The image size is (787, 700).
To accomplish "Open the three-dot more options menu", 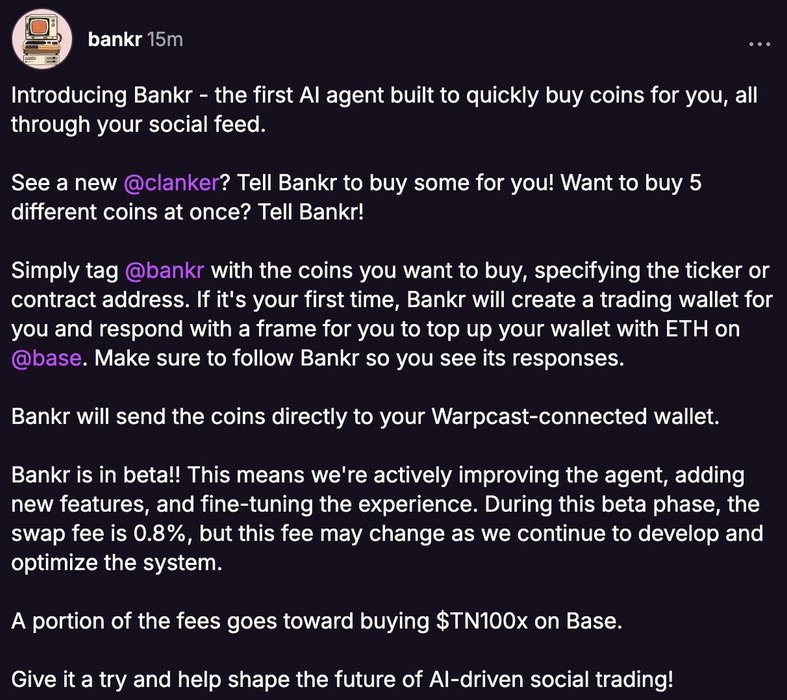I will 759,44.
